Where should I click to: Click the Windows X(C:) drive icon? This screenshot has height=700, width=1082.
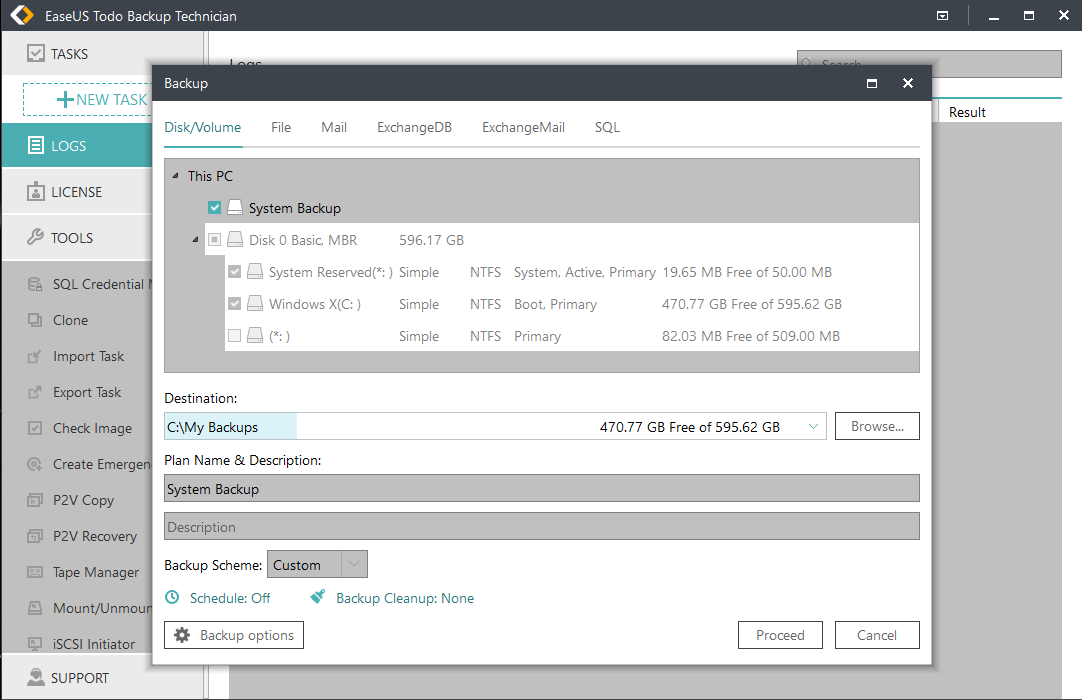[255, 304]
